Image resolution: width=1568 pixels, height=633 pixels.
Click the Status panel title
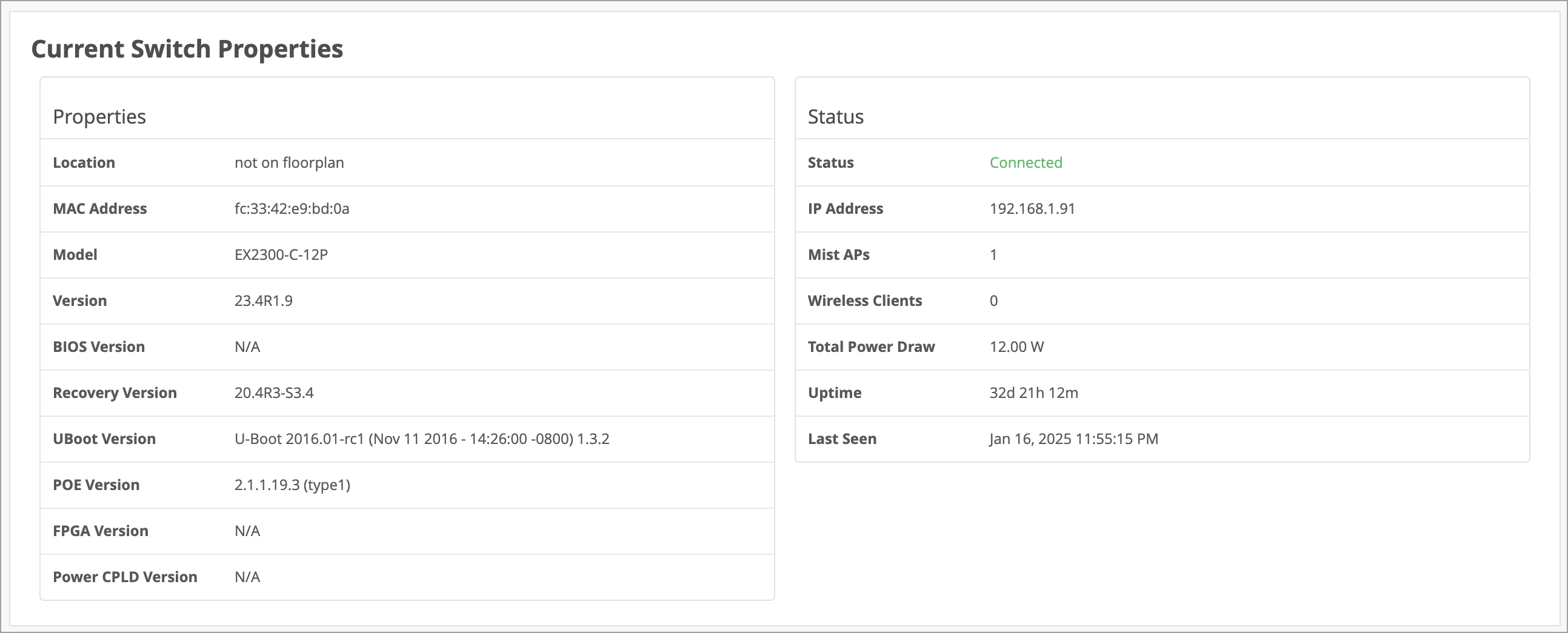(x=835, y=116)
